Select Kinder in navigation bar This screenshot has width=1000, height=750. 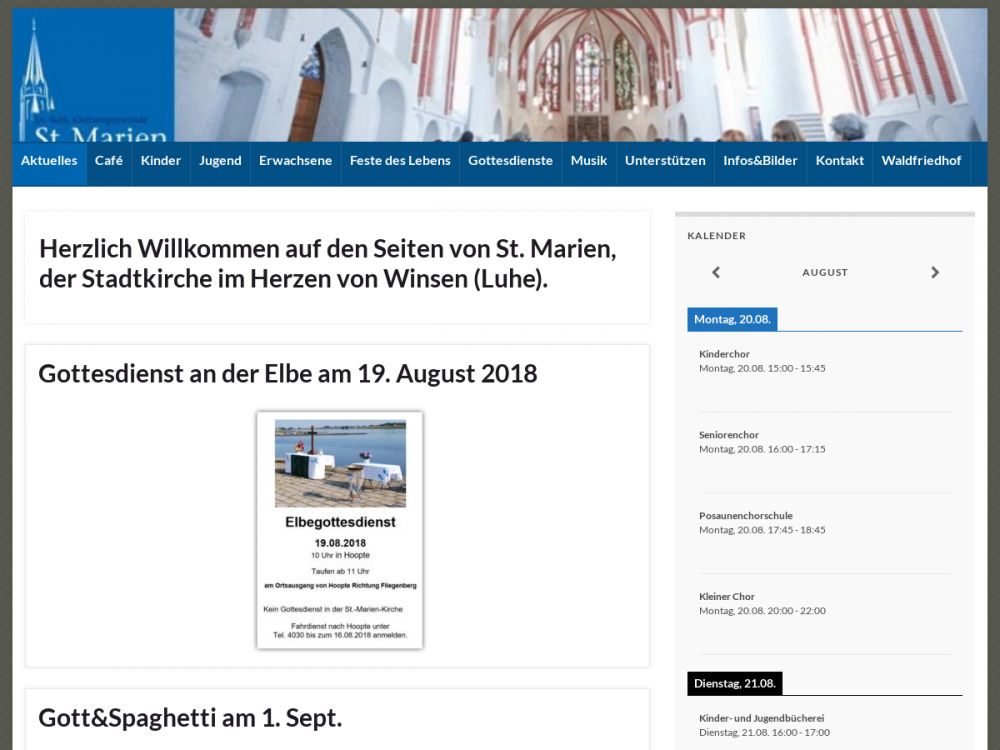coord(161,161)
